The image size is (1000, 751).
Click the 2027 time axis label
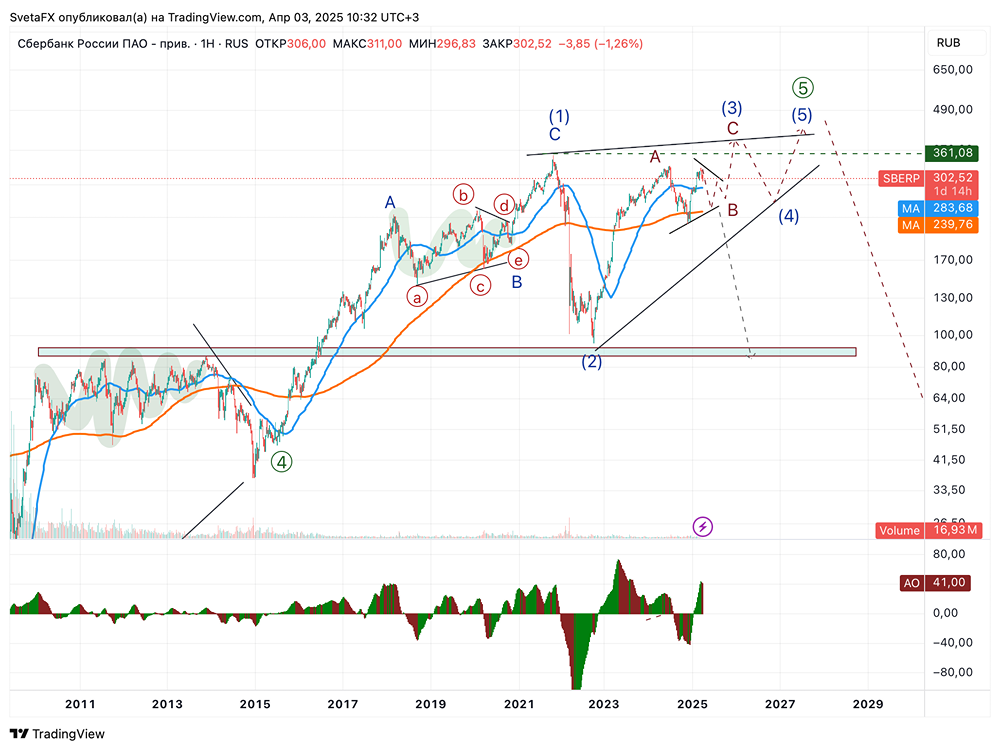click(780, 704)
